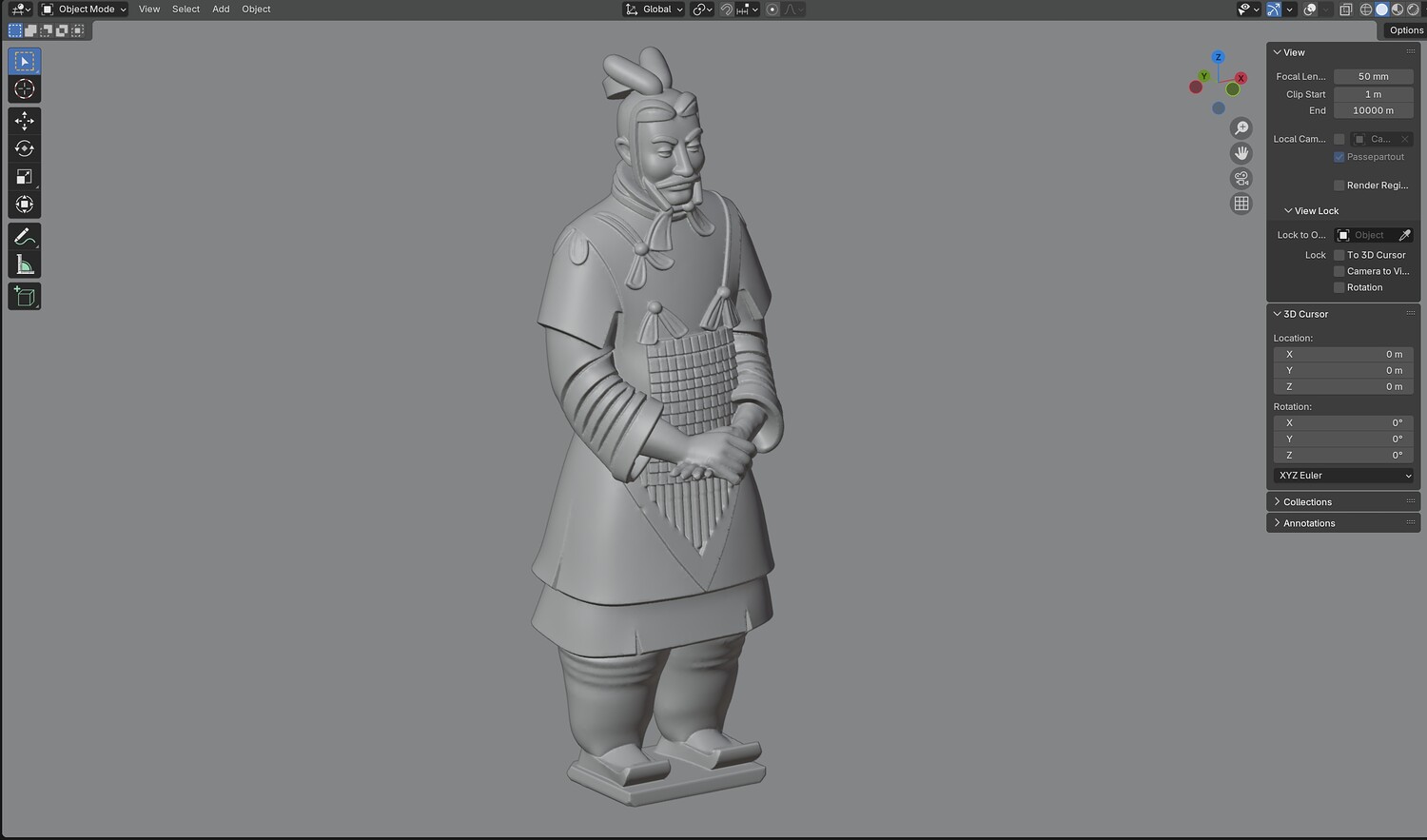Click the 3D Cursor Rotation Z field
Screen dimensions: 1427x840
click(1343, 456)
